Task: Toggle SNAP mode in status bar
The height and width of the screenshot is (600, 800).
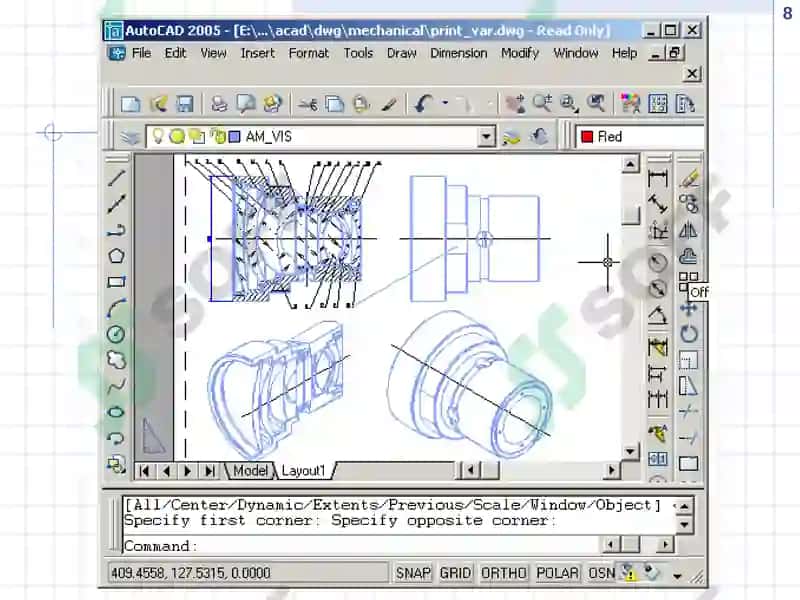Action: (x=413, y=573)
